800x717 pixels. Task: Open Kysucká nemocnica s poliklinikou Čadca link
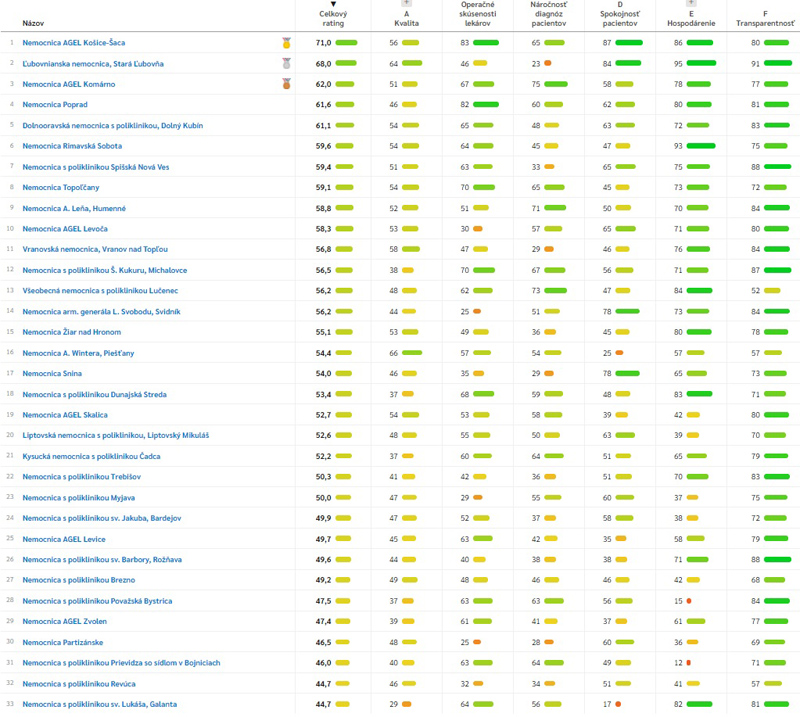point(91,456)
